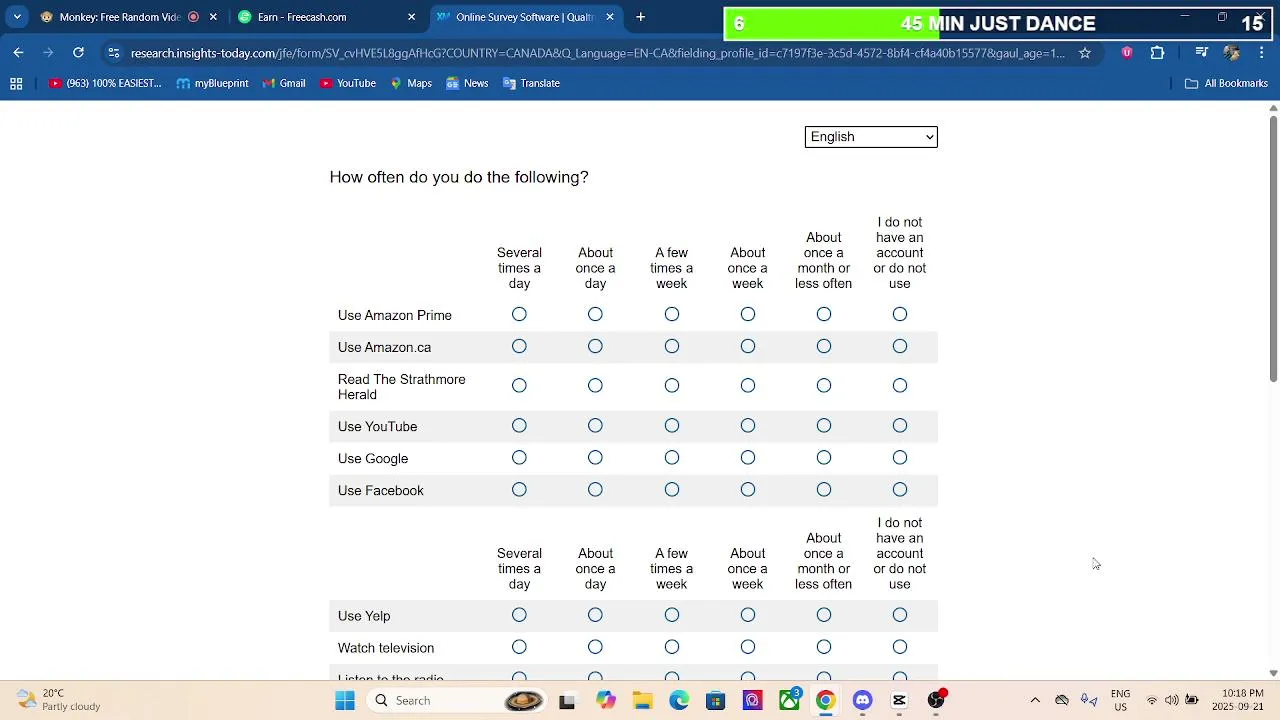Open the 100% EASIEST YouTube bookmark
This screenshot has width=1280, height=720.
point(105,84)
